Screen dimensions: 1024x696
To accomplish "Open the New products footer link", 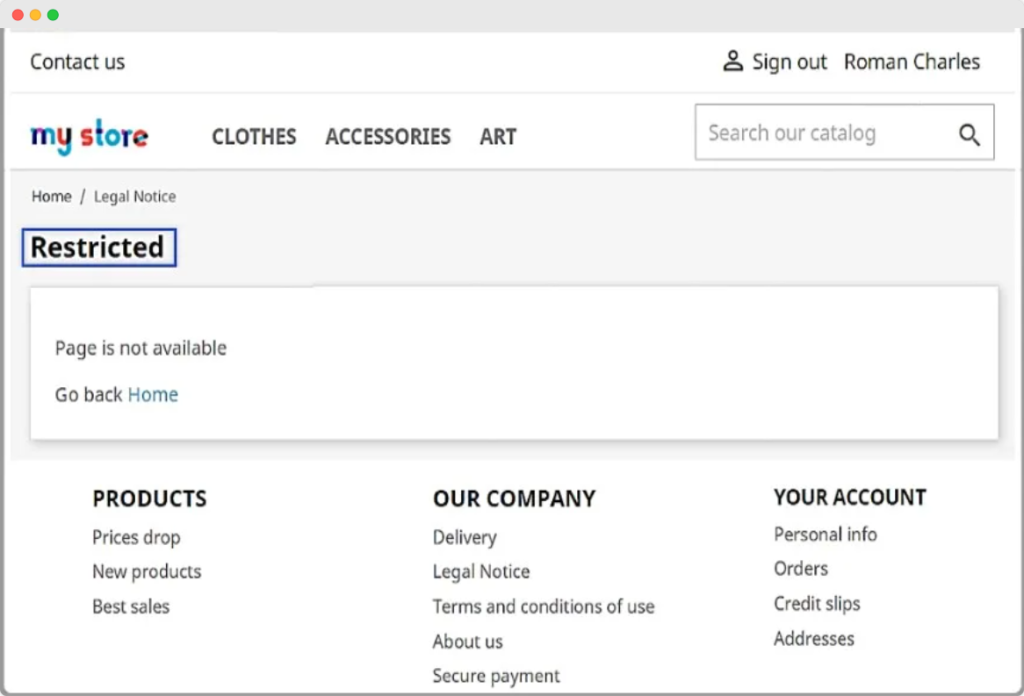I will click(x=147, y=572).
